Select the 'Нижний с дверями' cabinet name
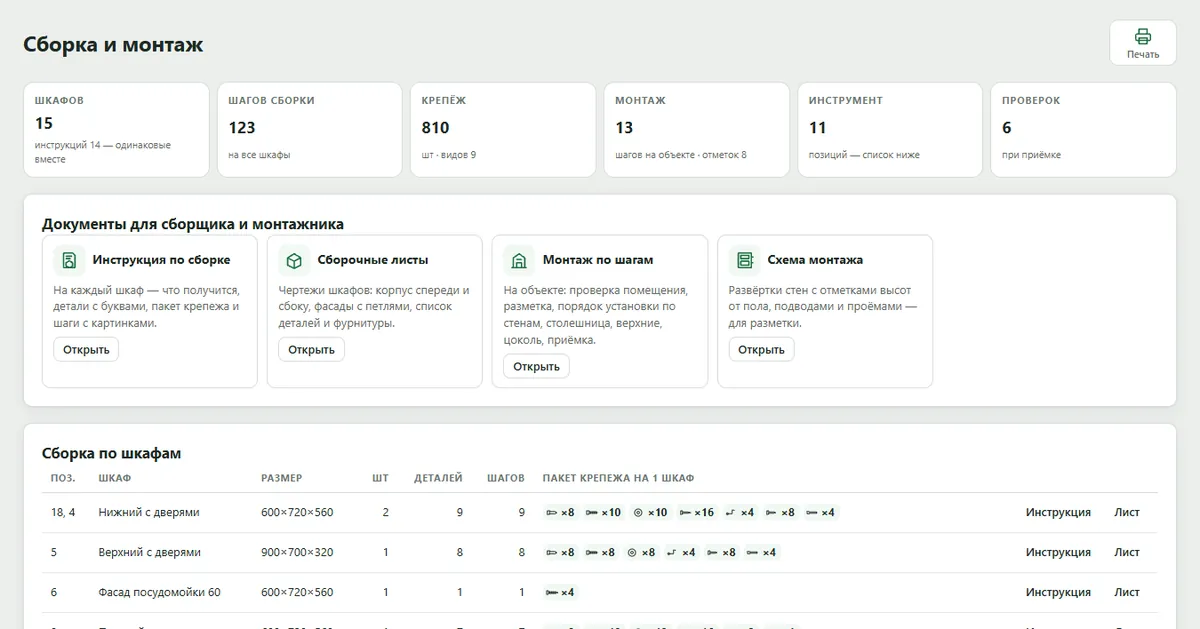 click(149, 512)
